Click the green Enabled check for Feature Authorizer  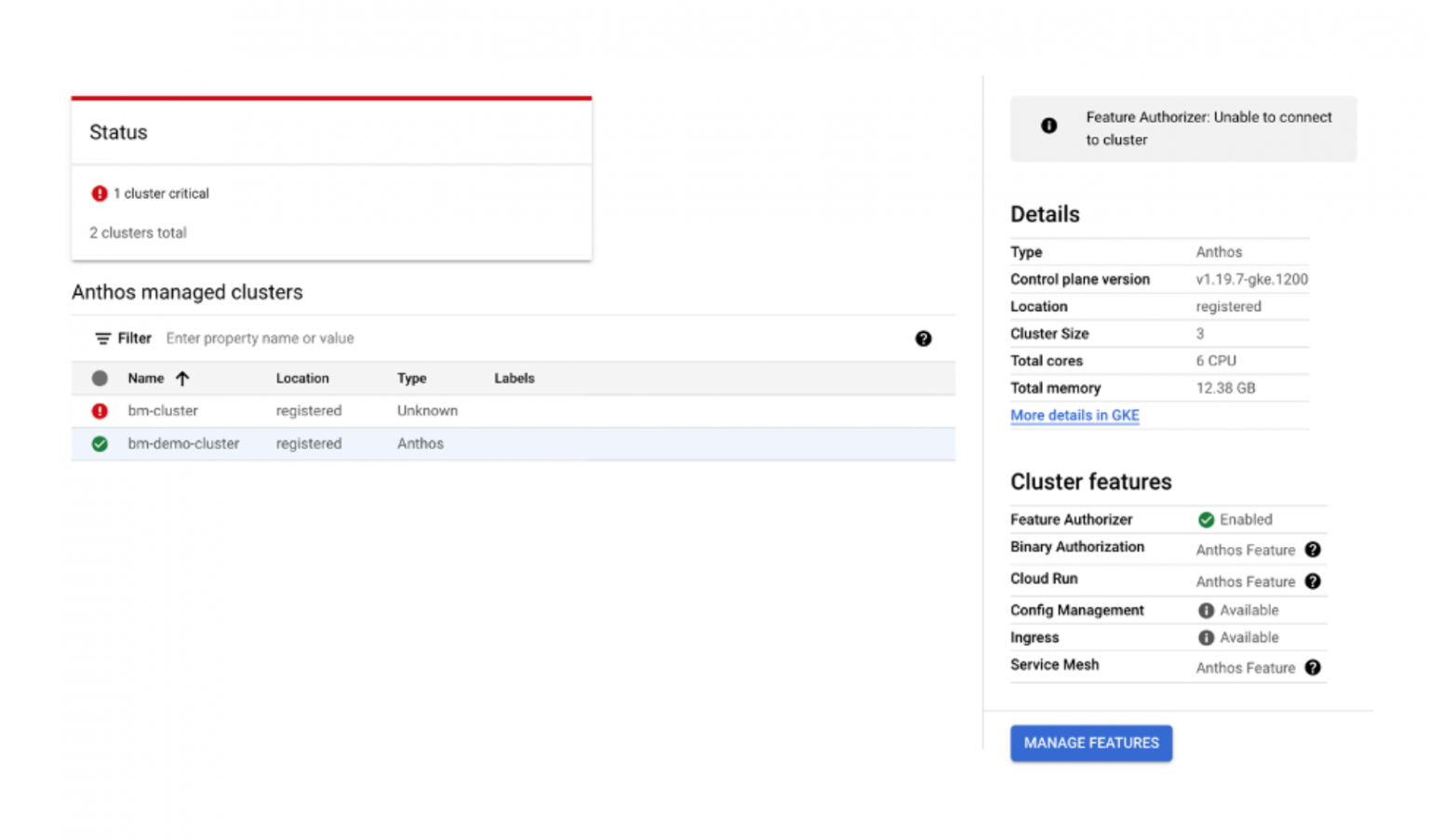[x=1206, y=519]
